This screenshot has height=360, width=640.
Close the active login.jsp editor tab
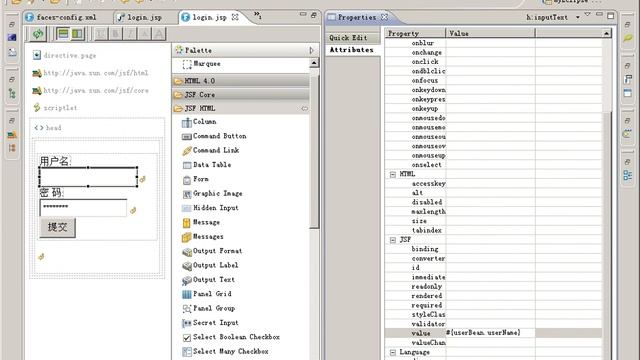235,17
